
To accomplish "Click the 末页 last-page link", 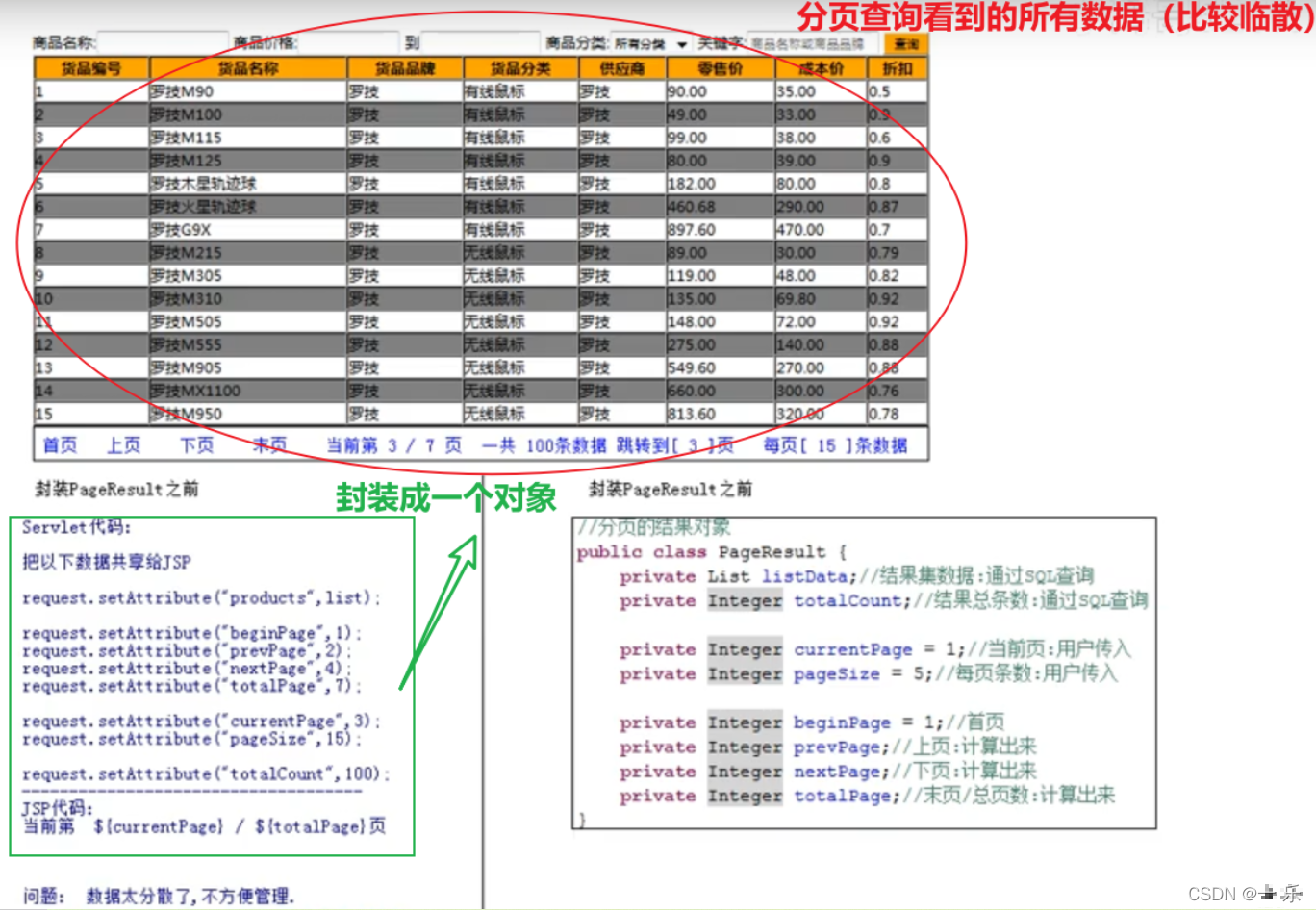I will 267,444.
